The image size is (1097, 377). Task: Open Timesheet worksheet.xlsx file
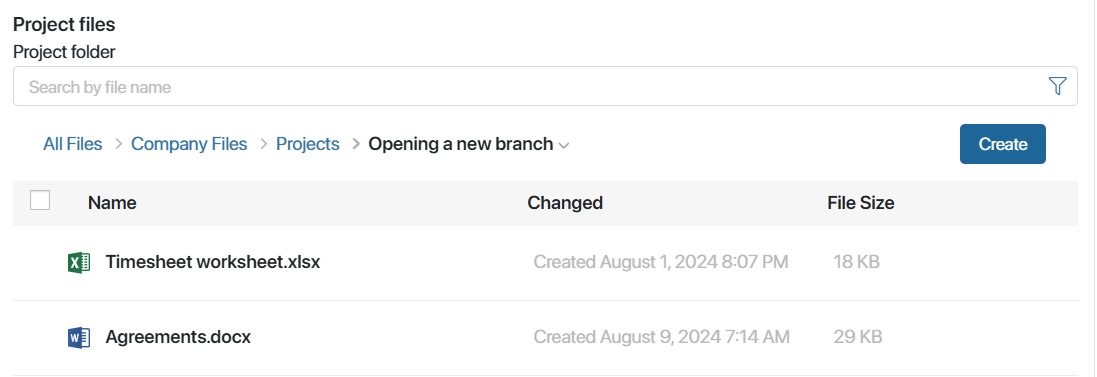[213, 262]
